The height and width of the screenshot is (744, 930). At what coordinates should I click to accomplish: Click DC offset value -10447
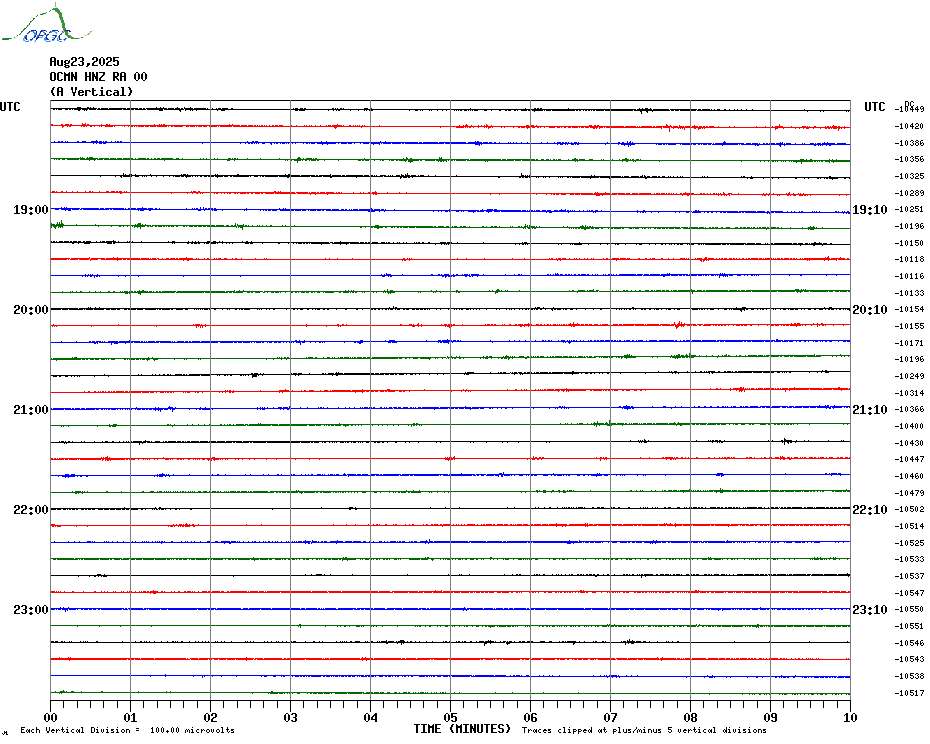pyautogui.click(x=910, y=460)
